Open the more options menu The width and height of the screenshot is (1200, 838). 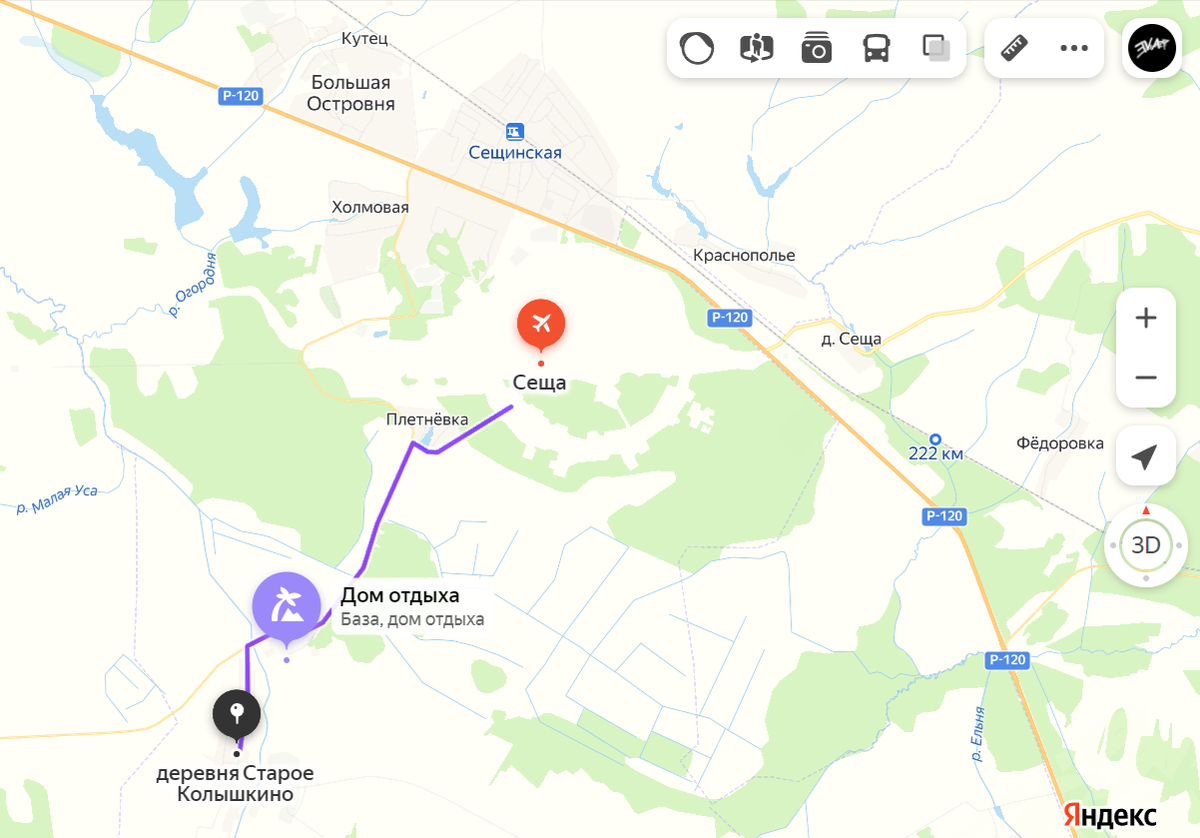click(x=1074, y=48)
